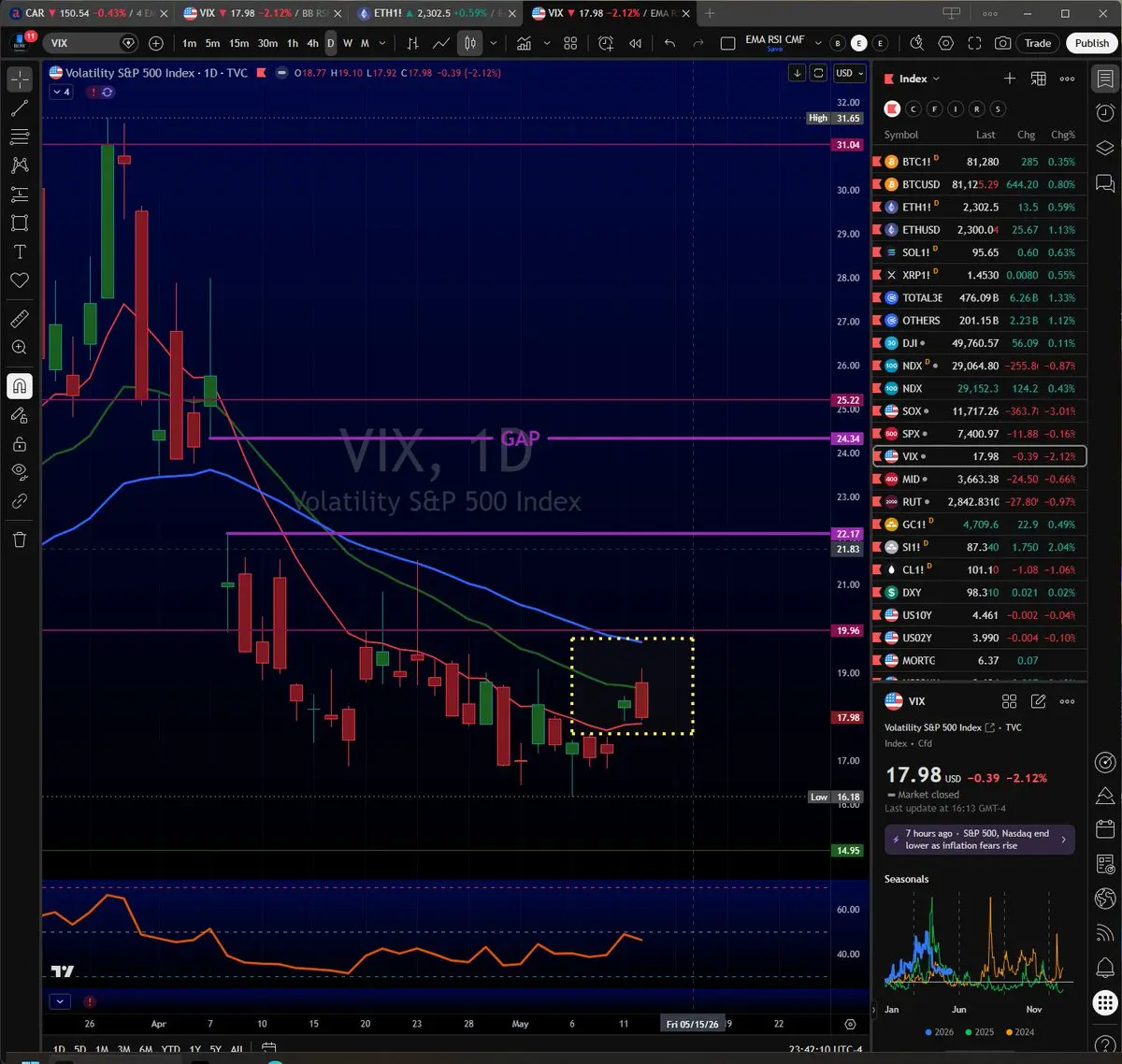Select the Zoom In tool
The height and width of the screenshot is (1064, 1122).
(20, 348)
